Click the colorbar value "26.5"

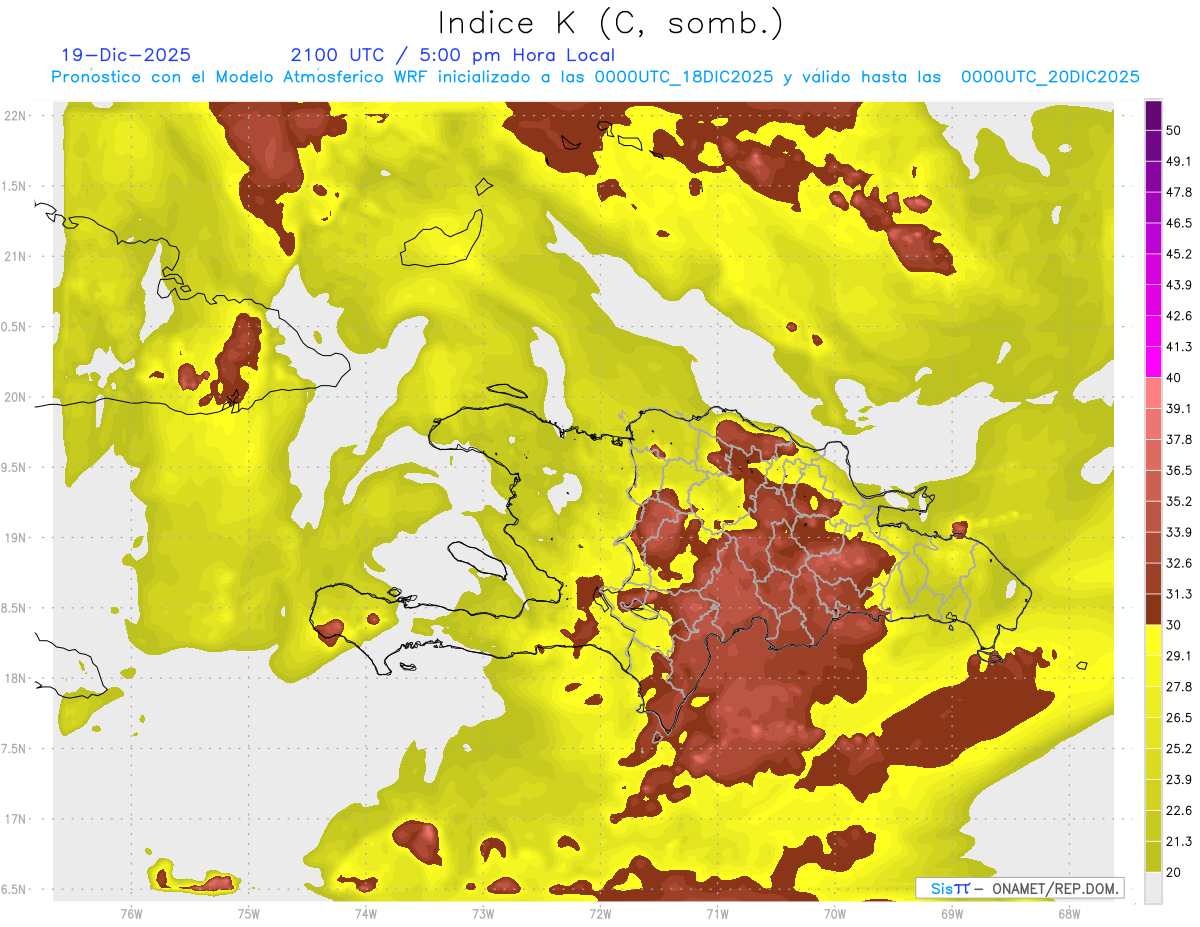[x=1178, y=718]
